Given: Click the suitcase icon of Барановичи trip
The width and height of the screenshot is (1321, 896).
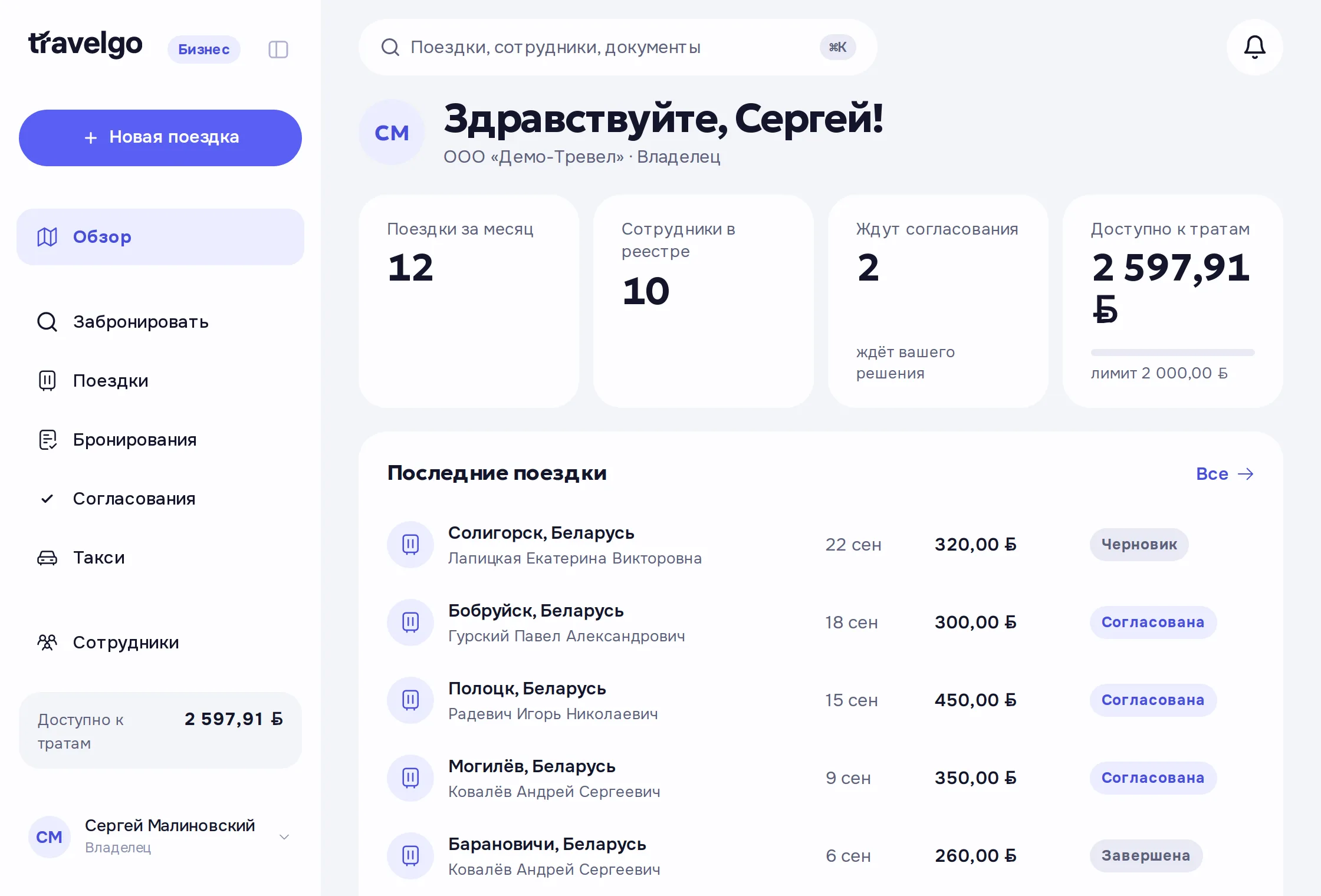Looking at the screenshot, I should 410,856.
